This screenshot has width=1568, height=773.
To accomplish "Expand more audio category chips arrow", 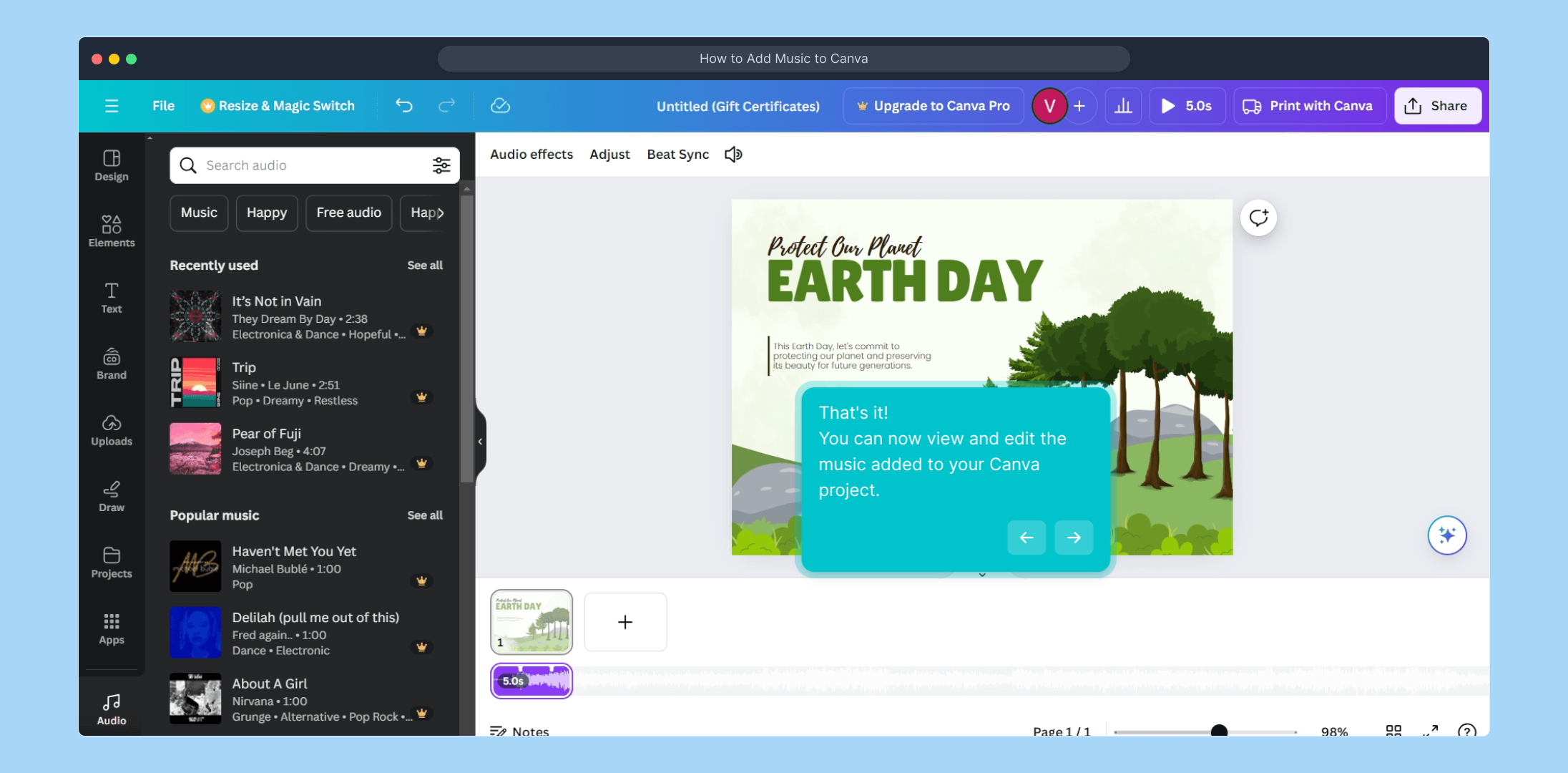I will 441,213.
